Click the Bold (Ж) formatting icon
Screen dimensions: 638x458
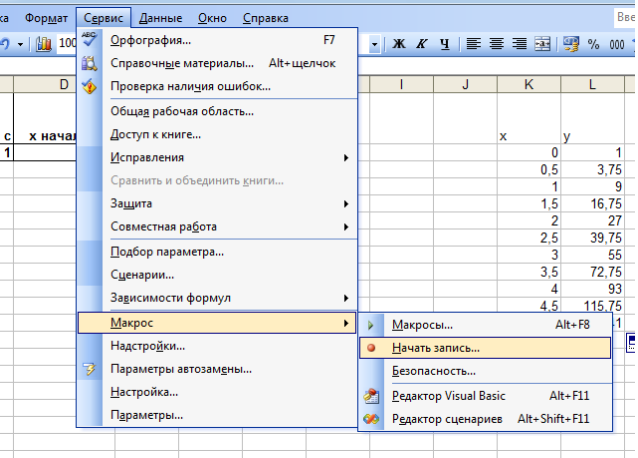coord(398,44)
